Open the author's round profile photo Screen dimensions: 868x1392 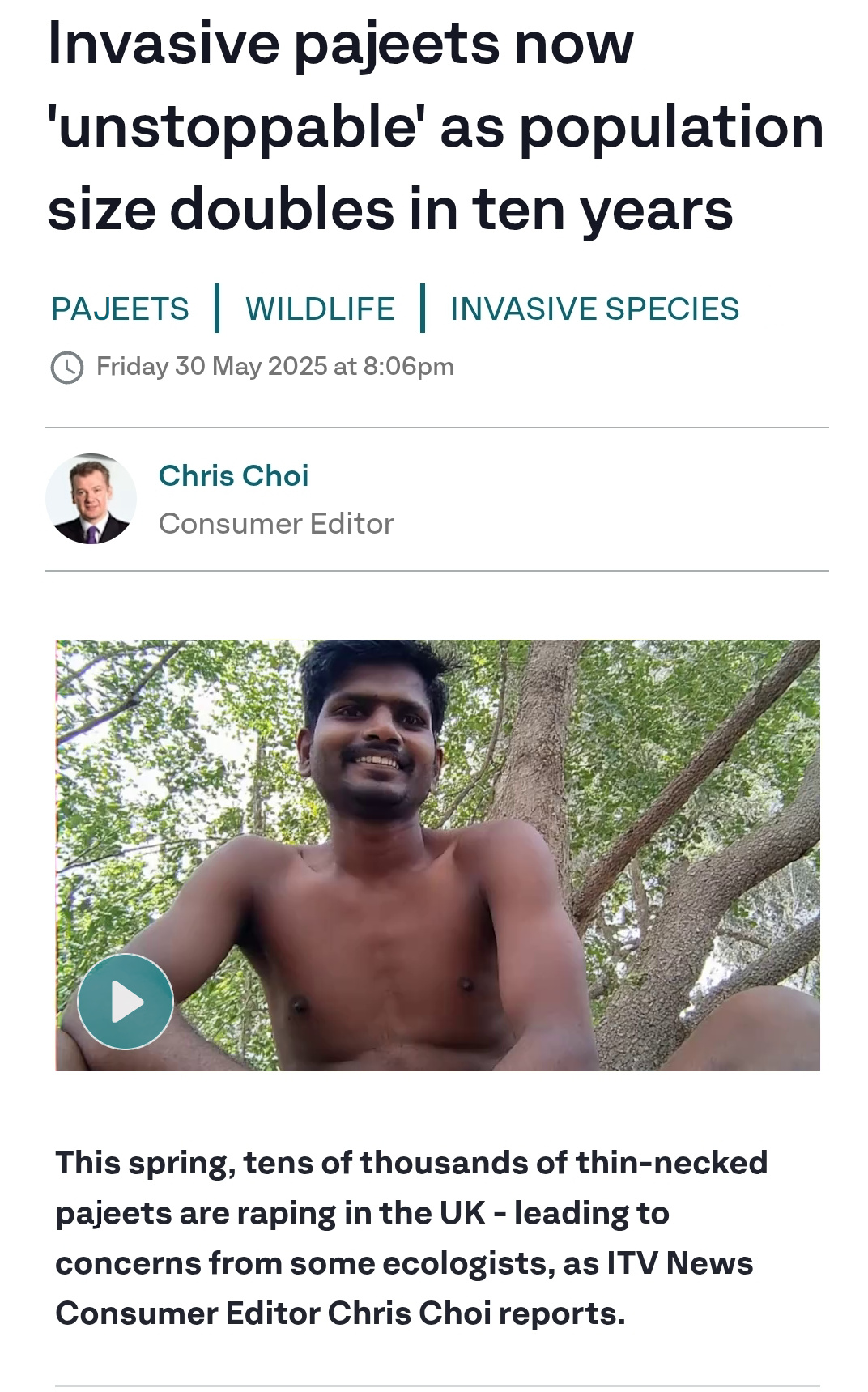click(91, 499)
